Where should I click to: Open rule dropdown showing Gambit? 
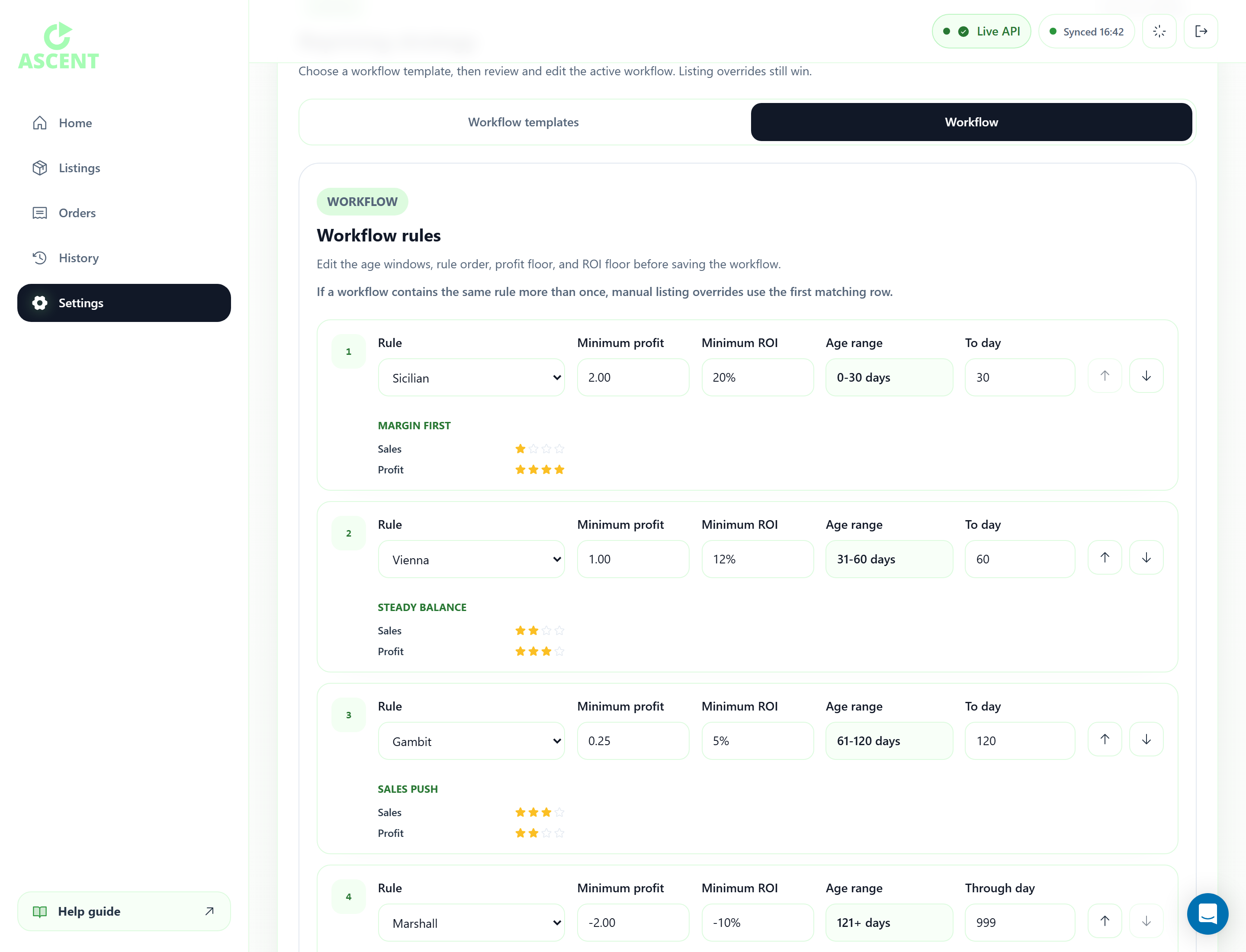click(x=472, y=741)
